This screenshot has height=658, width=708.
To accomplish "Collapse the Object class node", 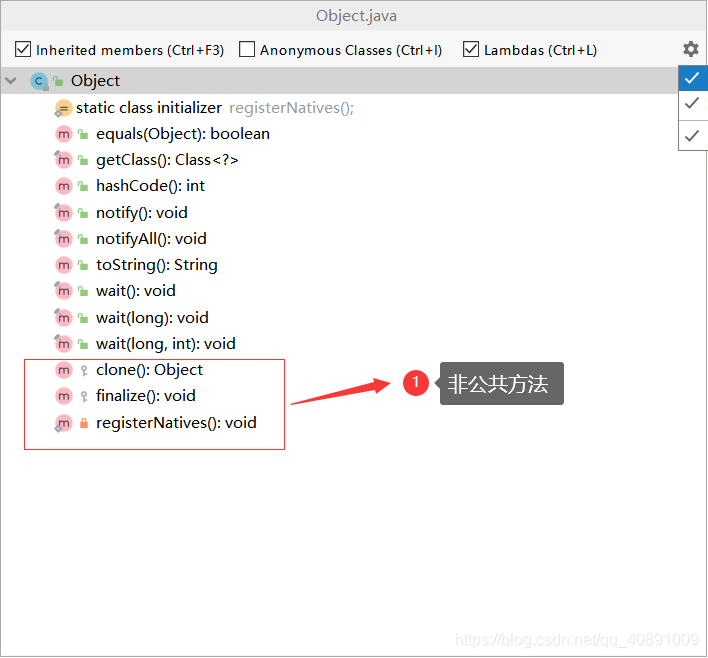I will pos(11,81).
